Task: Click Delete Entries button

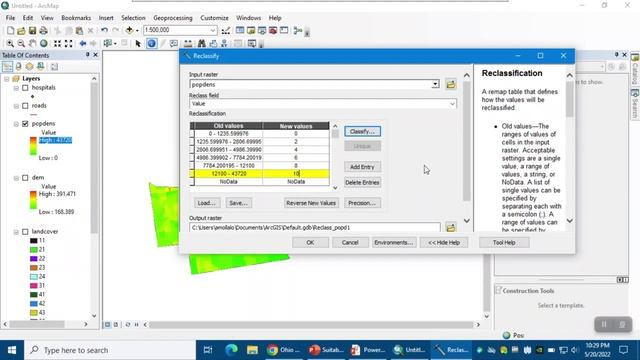Action: pos(362,182)
